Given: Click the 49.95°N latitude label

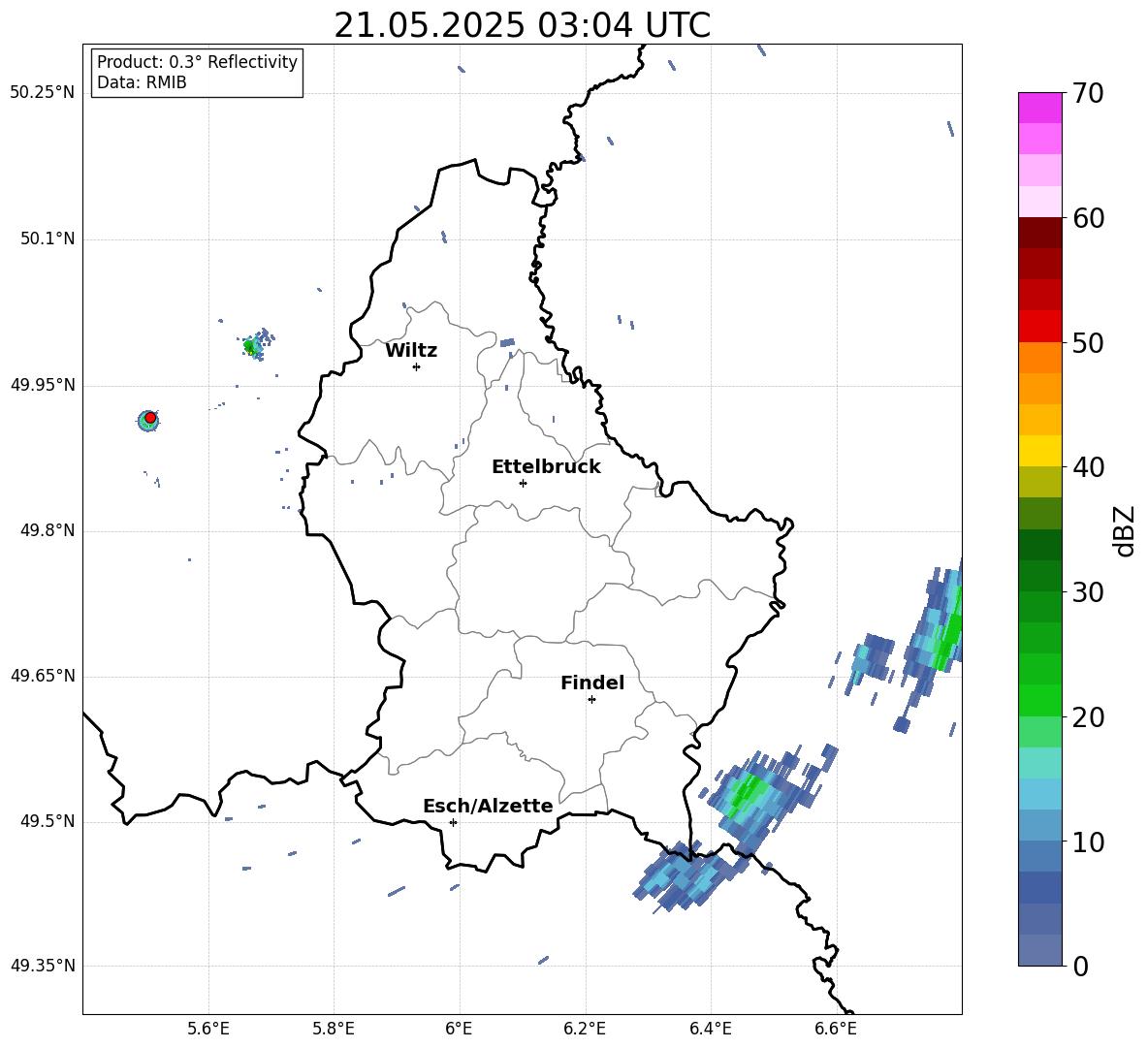Looking at the screenshot, I should 43,385.
